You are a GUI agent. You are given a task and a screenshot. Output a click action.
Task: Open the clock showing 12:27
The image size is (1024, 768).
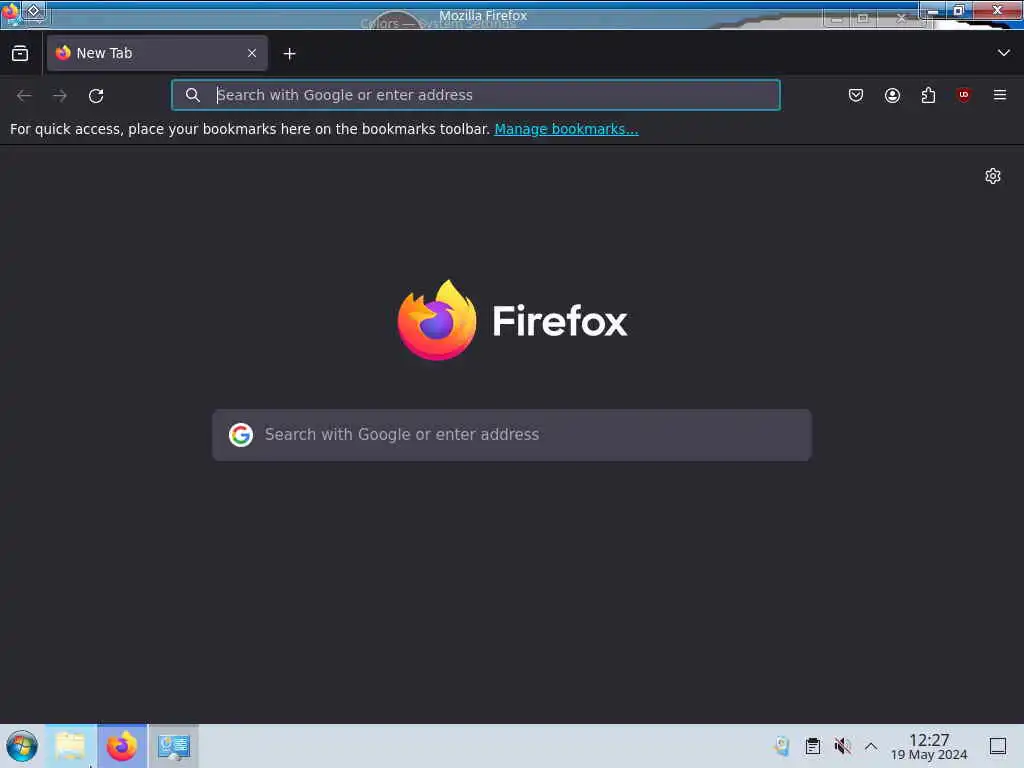coord(929,746)
